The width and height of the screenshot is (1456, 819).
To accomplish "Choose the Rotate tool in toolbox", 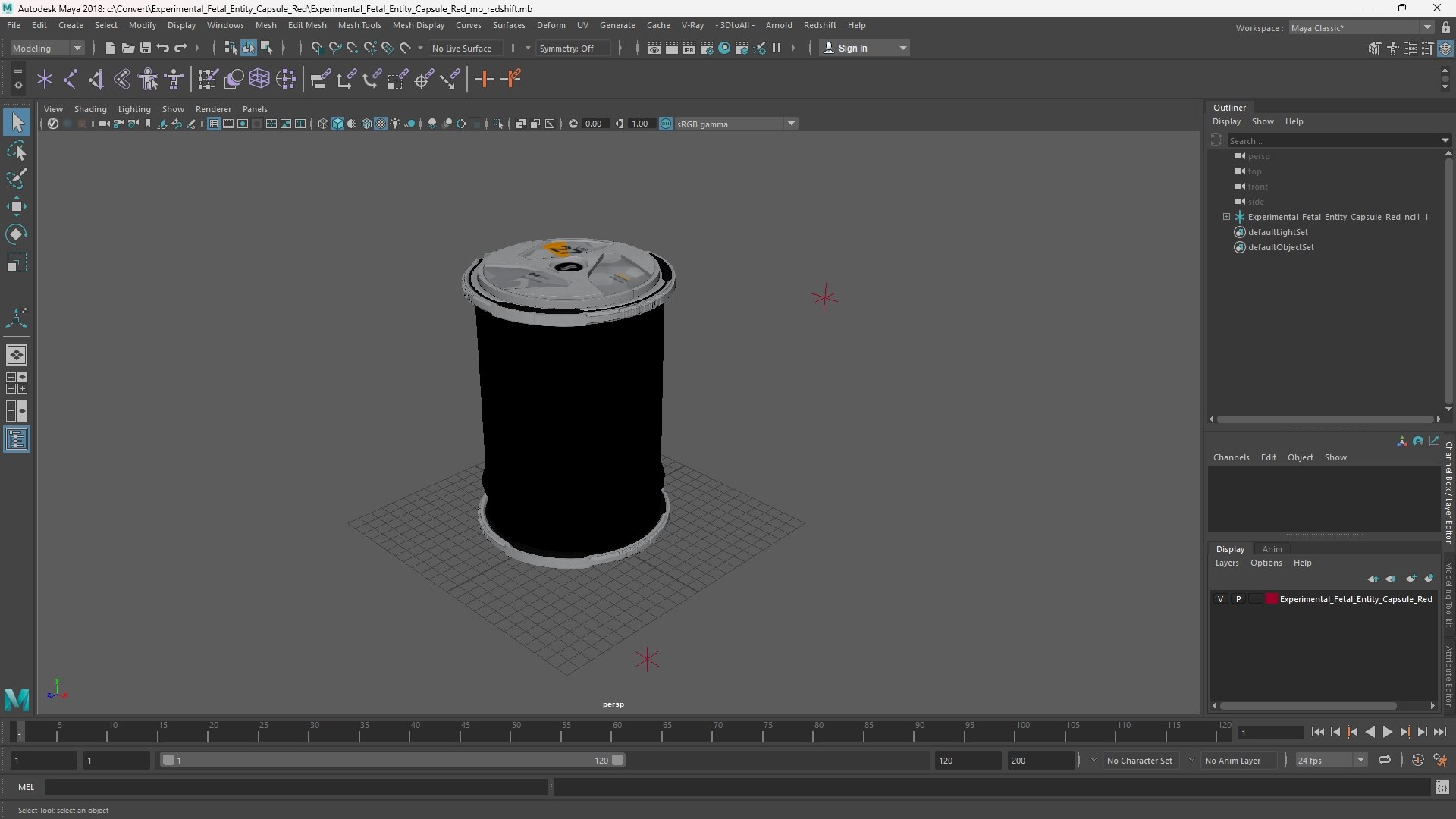I will pyautogui.click(x=17, y=234).
